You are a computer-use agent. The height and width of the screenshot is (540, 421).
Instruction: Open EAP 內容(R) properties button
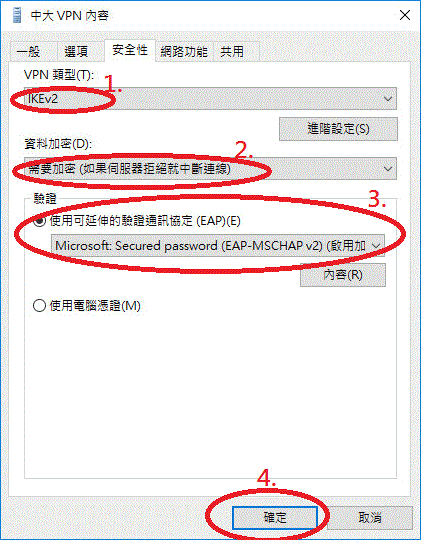click(x=343, y=275)
